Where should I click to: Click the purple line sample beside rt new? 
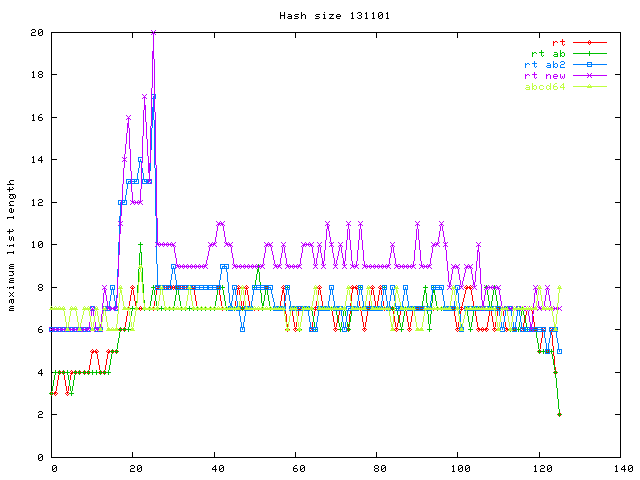coord(589,76)
